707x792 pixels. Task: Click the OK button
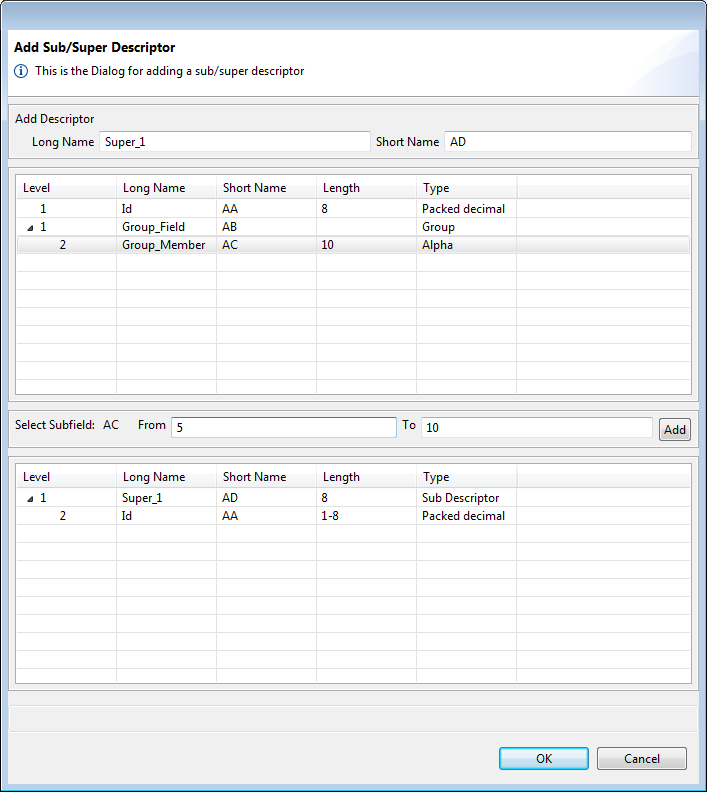pos(544,759)
